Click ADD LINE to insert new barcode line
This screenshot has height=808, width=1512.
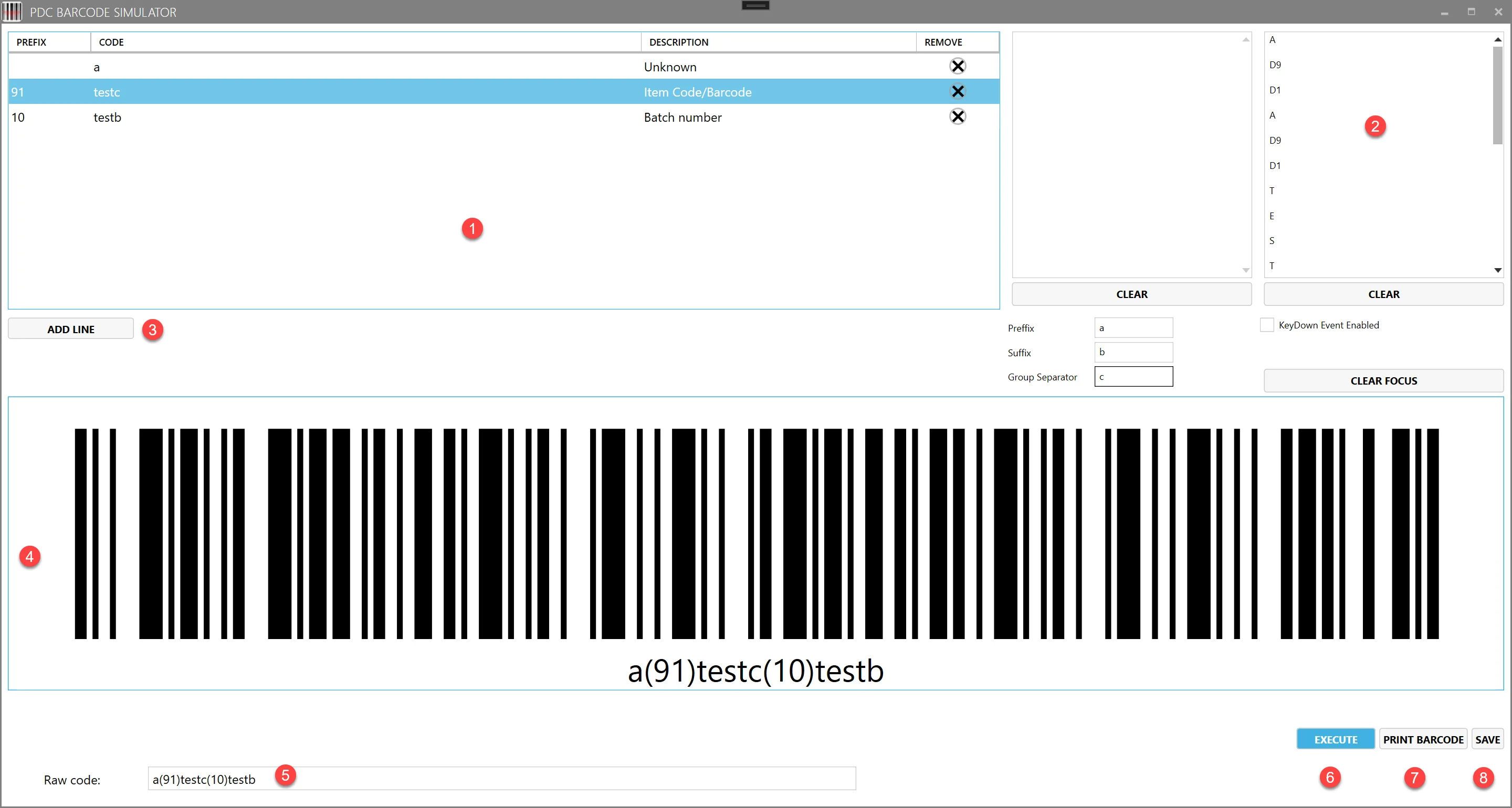pos(71,329)
